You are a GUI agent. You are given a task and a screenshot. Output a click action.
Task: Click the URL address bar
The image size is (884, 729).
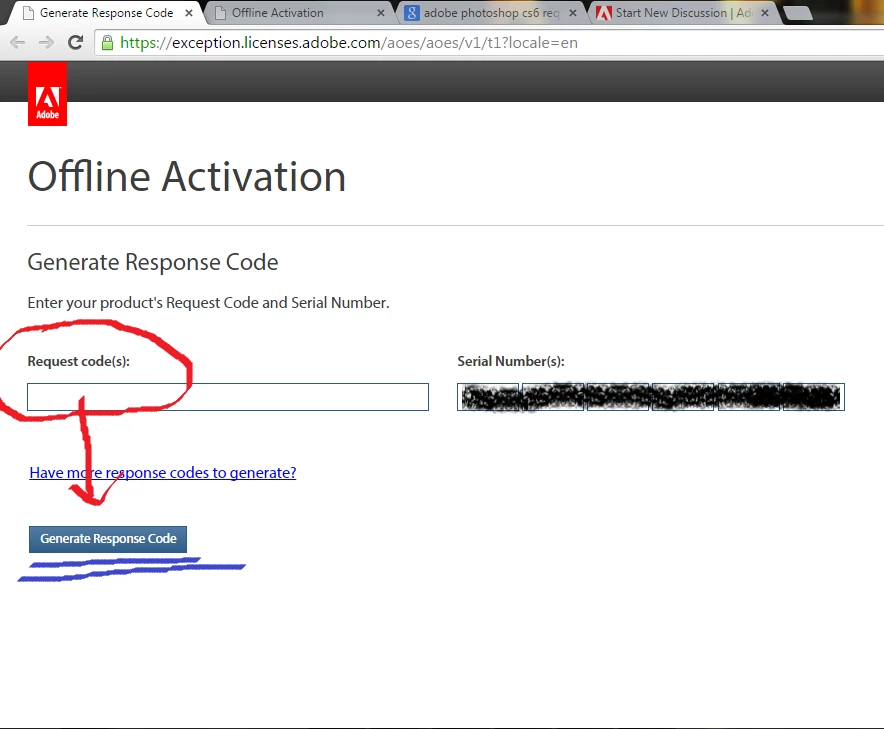coord(489,43)
